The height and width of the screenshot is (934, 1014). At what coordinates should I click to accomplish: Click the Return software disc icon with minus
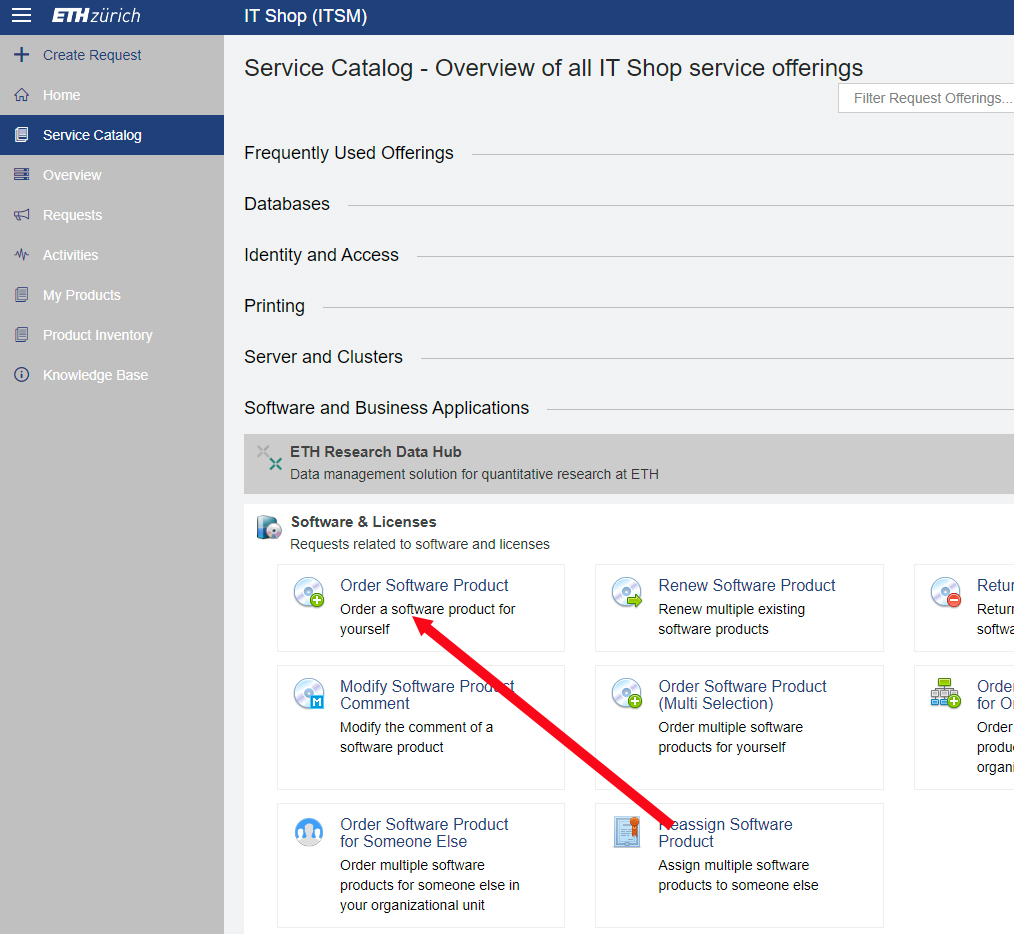tap(945, 592)
